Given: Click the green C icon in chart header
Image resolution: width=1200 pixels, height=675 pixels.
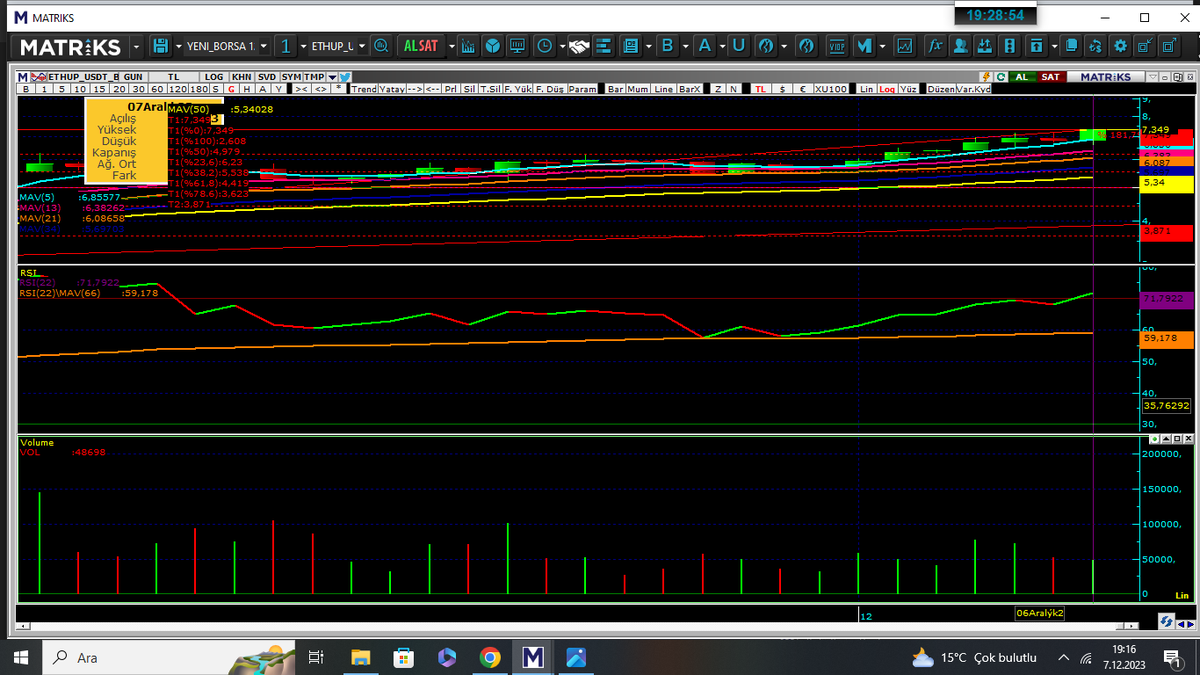Looking at the screenshot, I should (x=1000, y=77).
